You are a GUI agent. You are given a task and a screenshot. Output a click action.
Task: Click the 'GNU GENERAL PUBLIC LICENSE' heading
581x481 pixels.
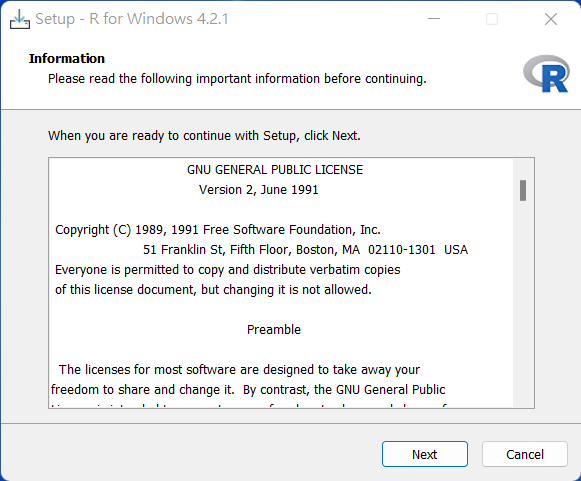coord(275,170)
